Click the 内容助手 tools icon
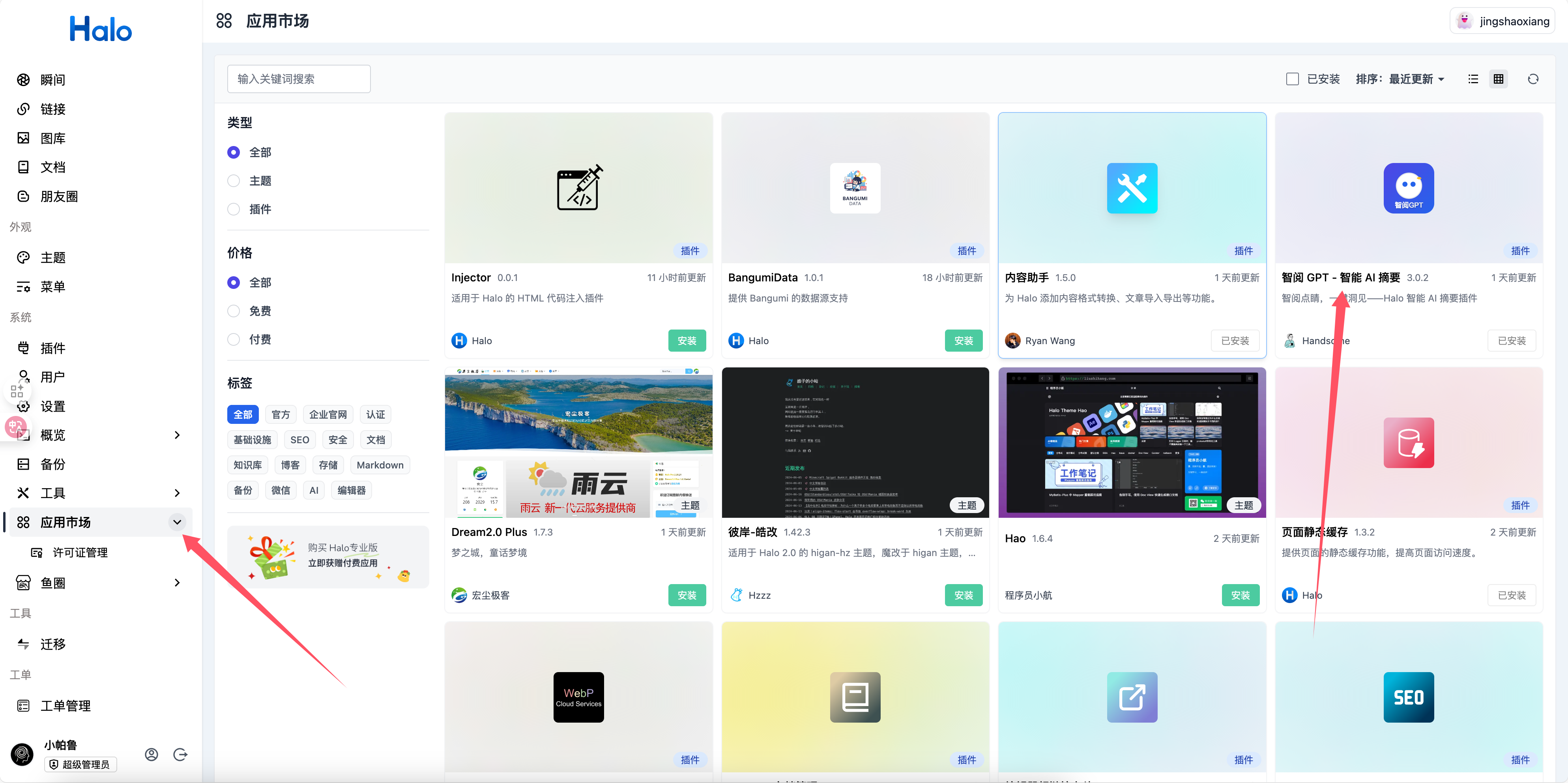 coord(1132,188)
